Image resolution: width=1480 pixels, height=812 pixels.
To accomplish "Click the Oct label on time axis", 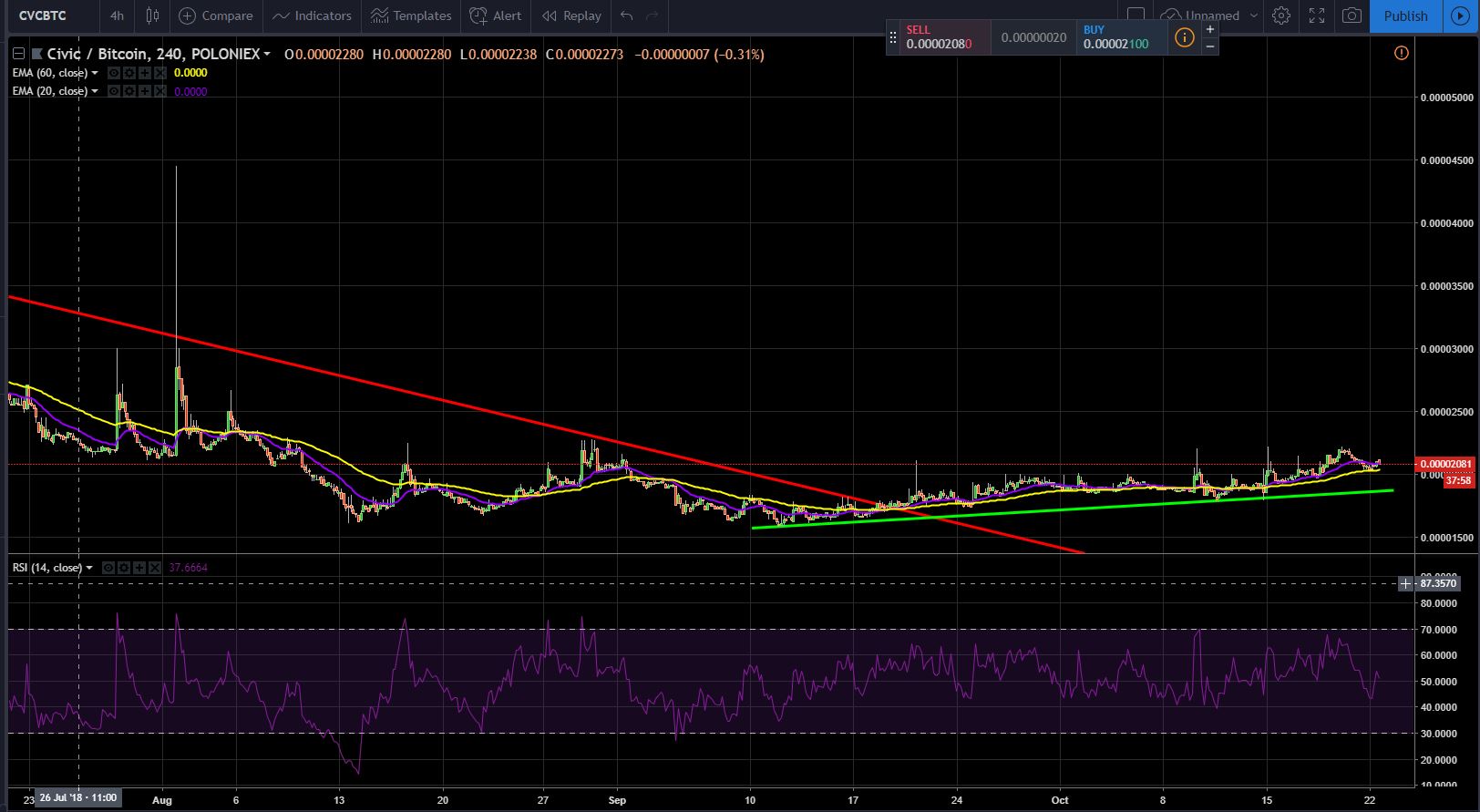I will click(1061, 798).
